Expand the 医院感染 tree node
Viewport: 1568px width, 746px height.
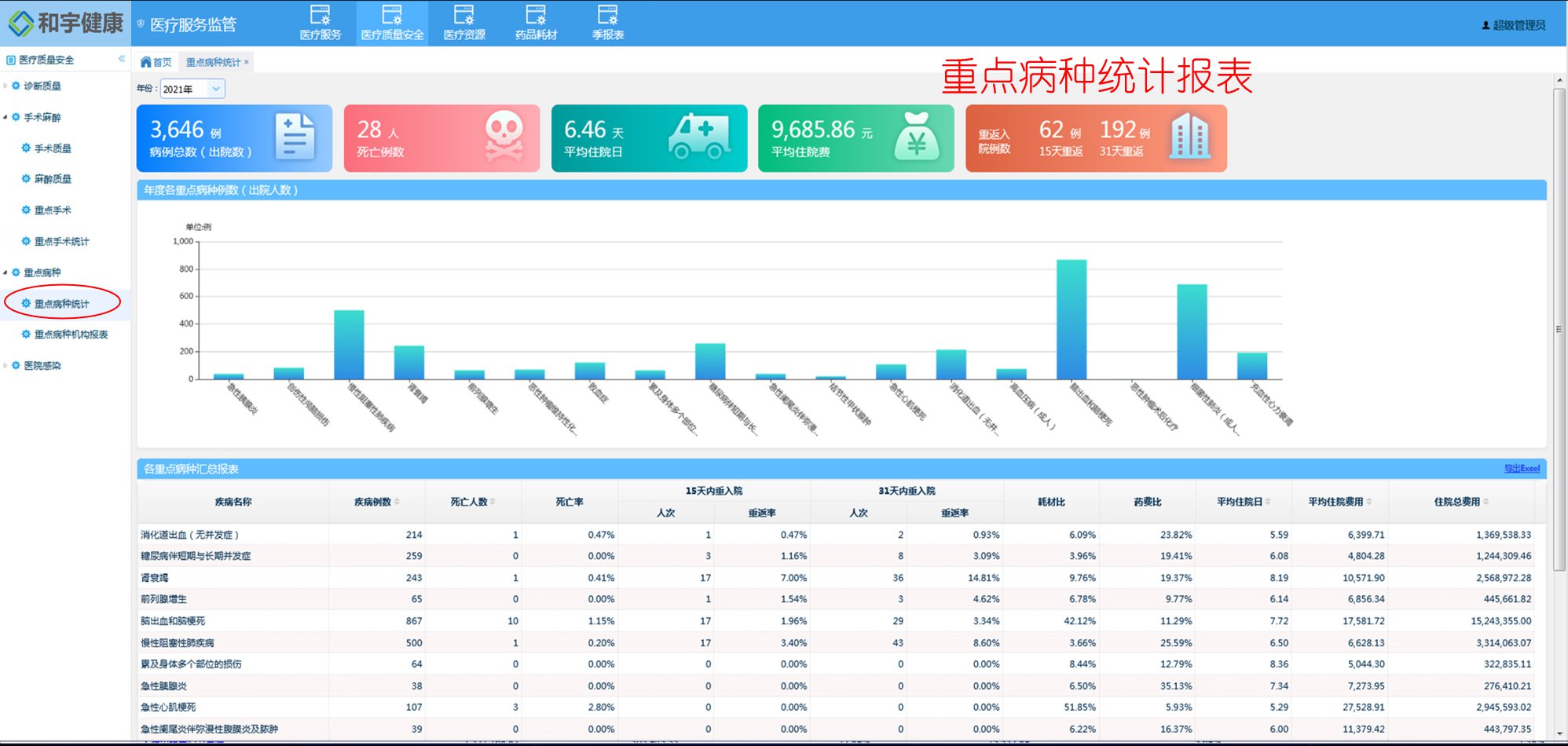click(x=6, y=365)
